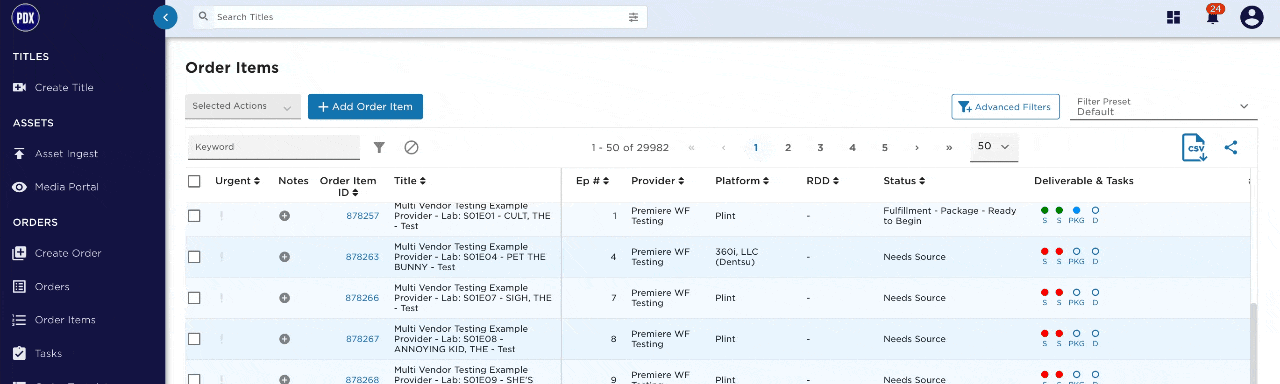Open the apps grid dashboard icon
This screenshot has width=1280, height=384.
coord(1173,17)
